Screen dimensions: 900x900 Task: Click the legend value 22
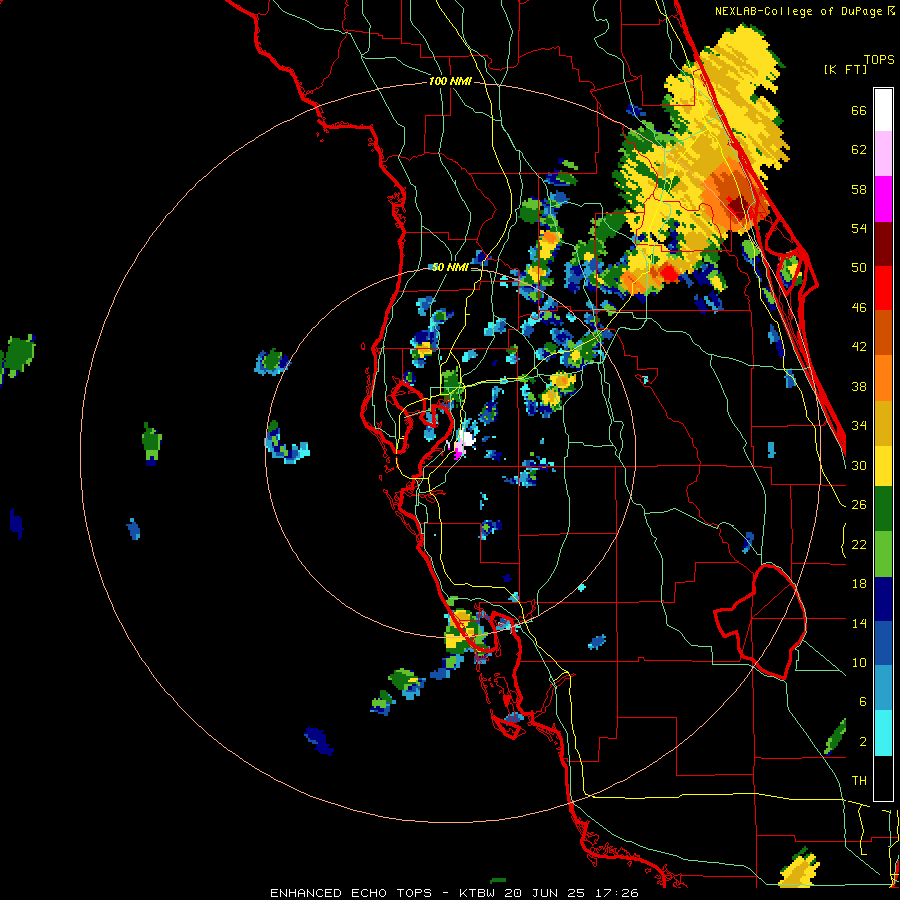click(859, 544)
